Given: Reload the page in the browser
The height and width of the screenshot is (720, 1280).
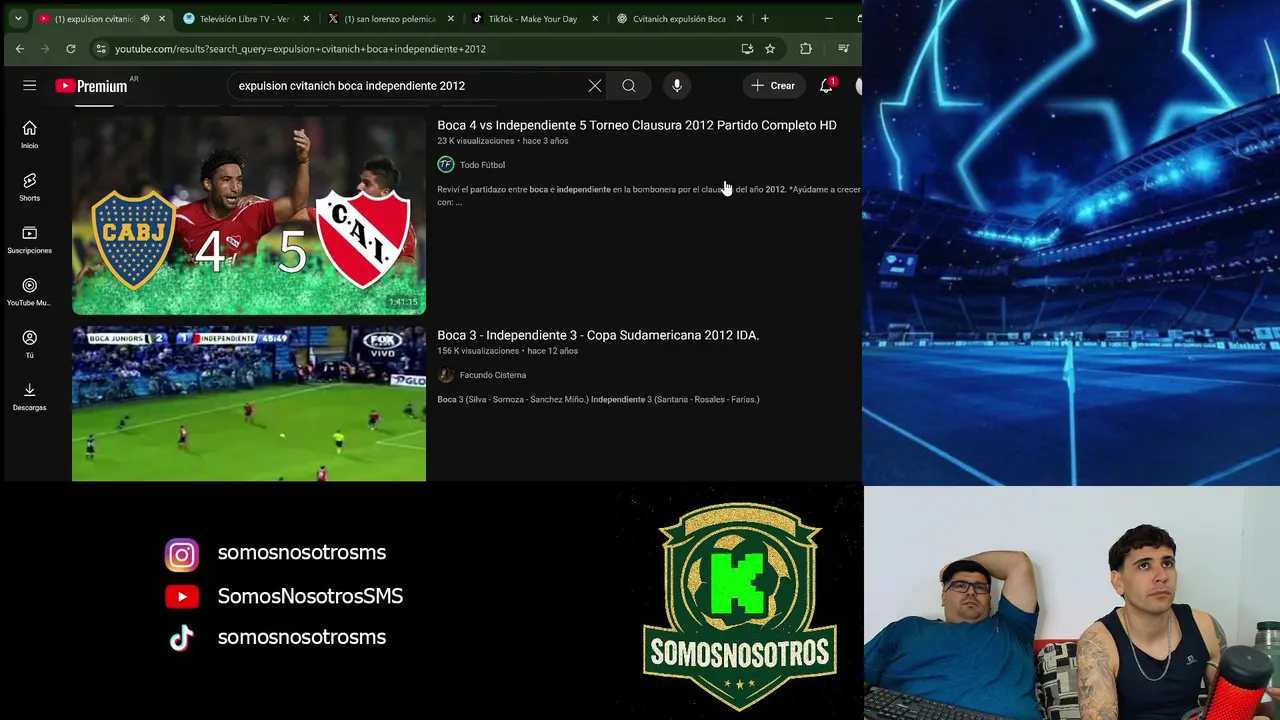Looking at the screenshot, I should coord(71,48).
